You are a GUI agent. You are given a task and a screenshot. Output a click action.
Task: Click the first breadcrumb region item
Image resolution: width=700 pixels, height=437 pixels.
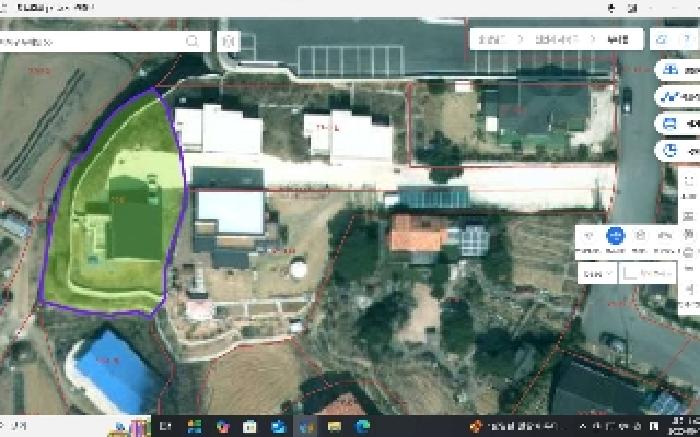491,39
